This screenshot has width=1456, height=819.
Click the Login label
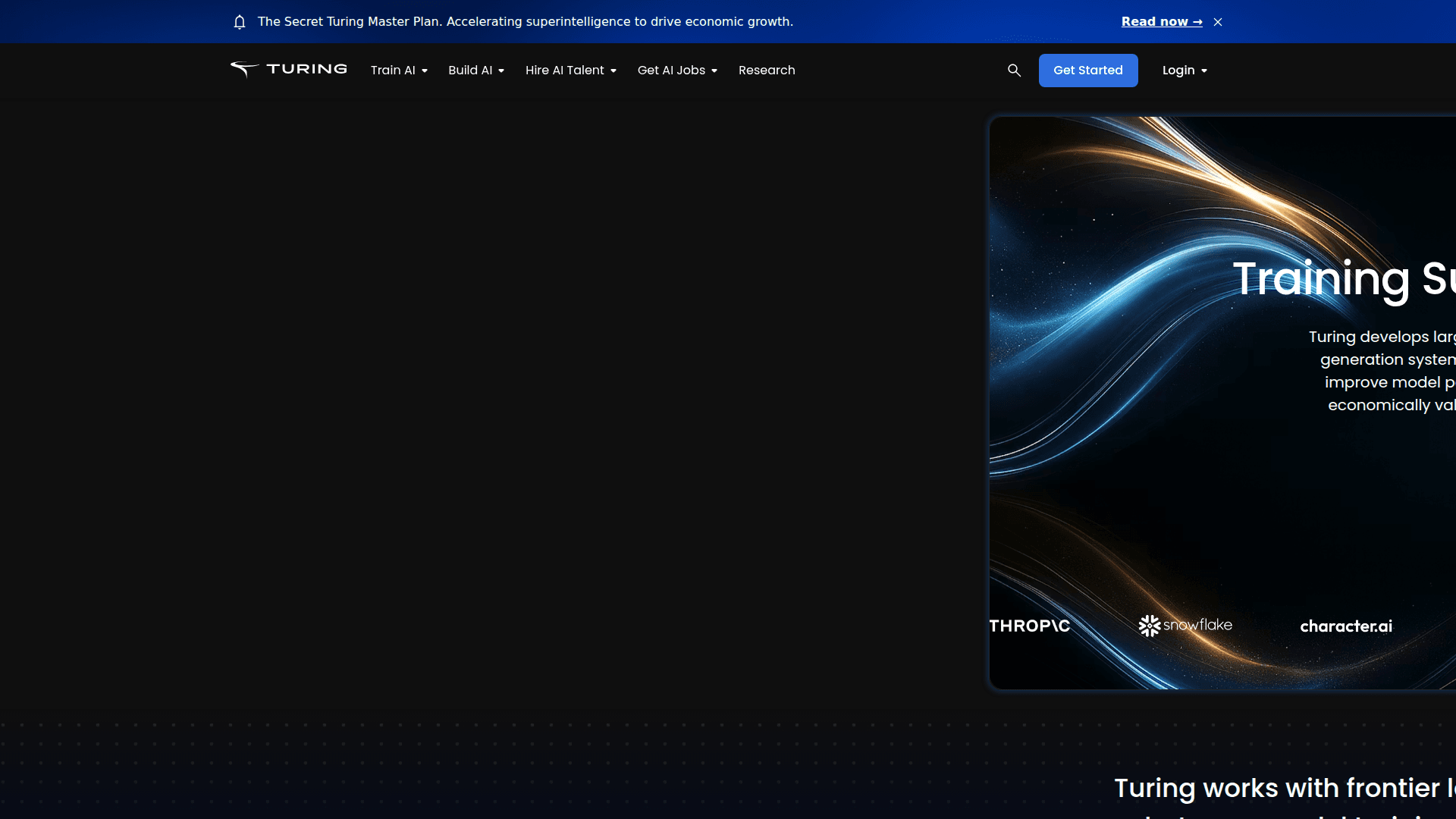1180,70
